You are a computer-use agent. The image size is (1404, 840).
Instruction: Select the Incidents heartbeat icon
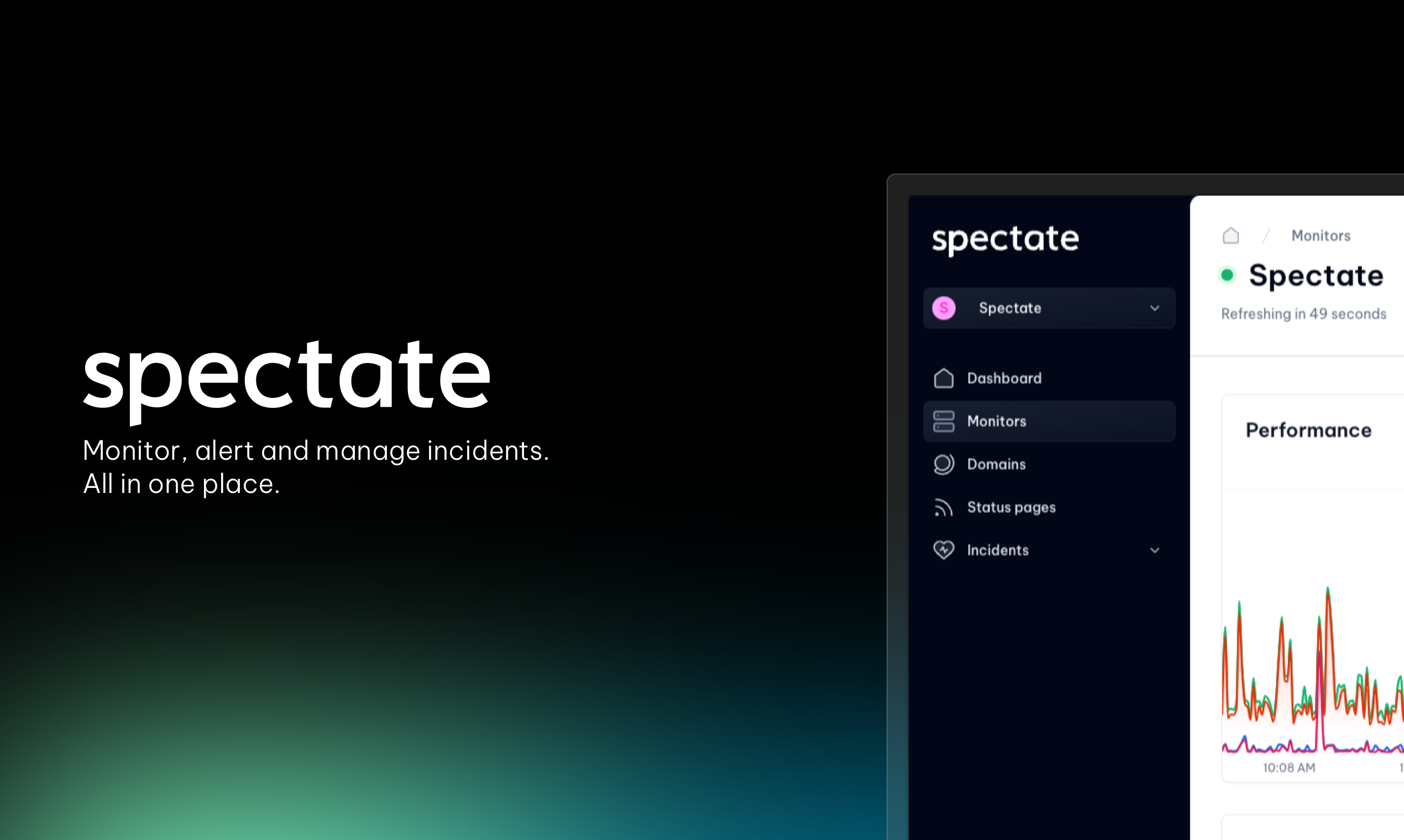(x=943, y=550)
